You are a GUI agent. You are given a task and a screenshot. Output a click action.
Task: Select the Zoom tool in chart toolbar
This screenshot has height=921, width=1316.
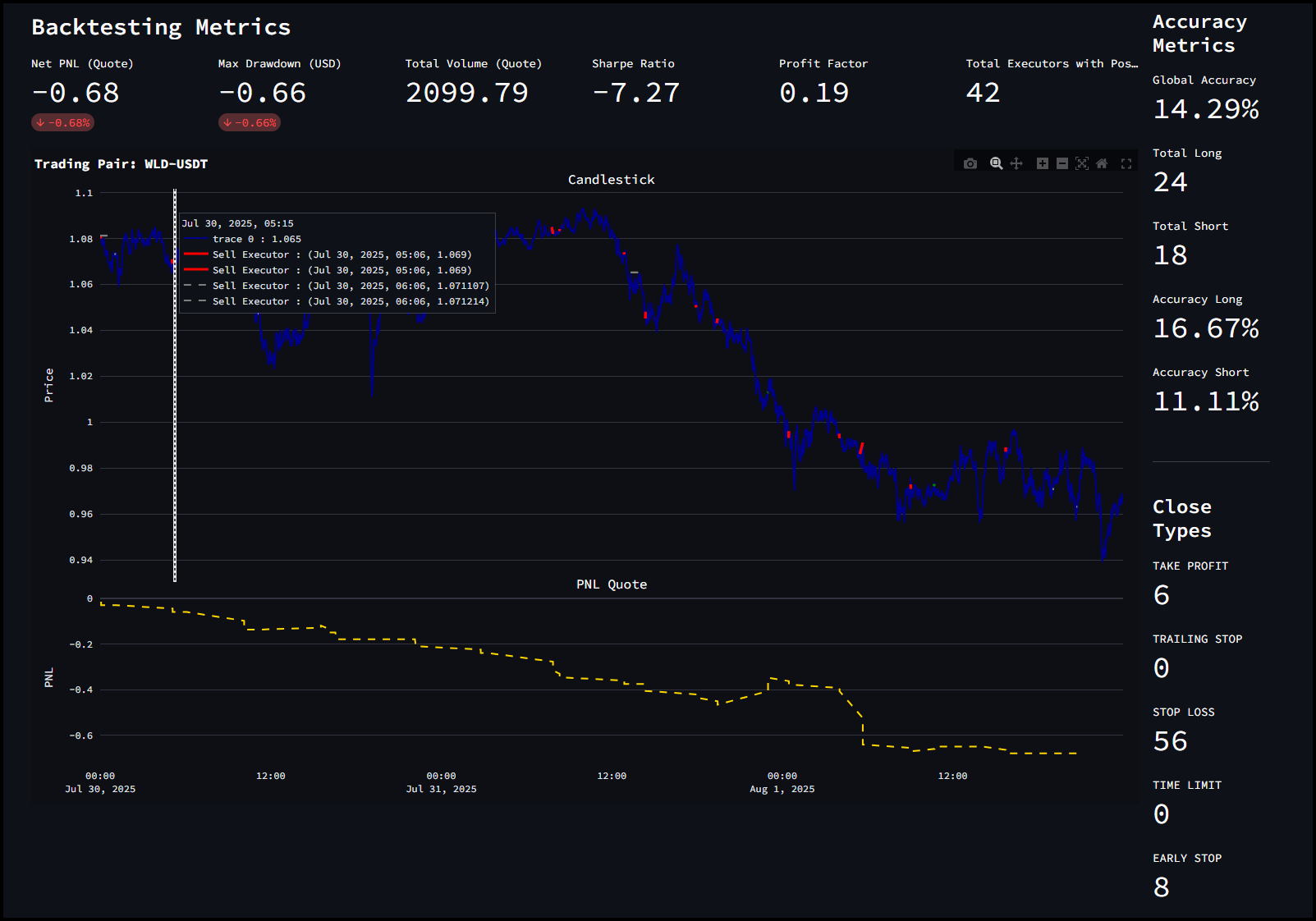[996, 163]
